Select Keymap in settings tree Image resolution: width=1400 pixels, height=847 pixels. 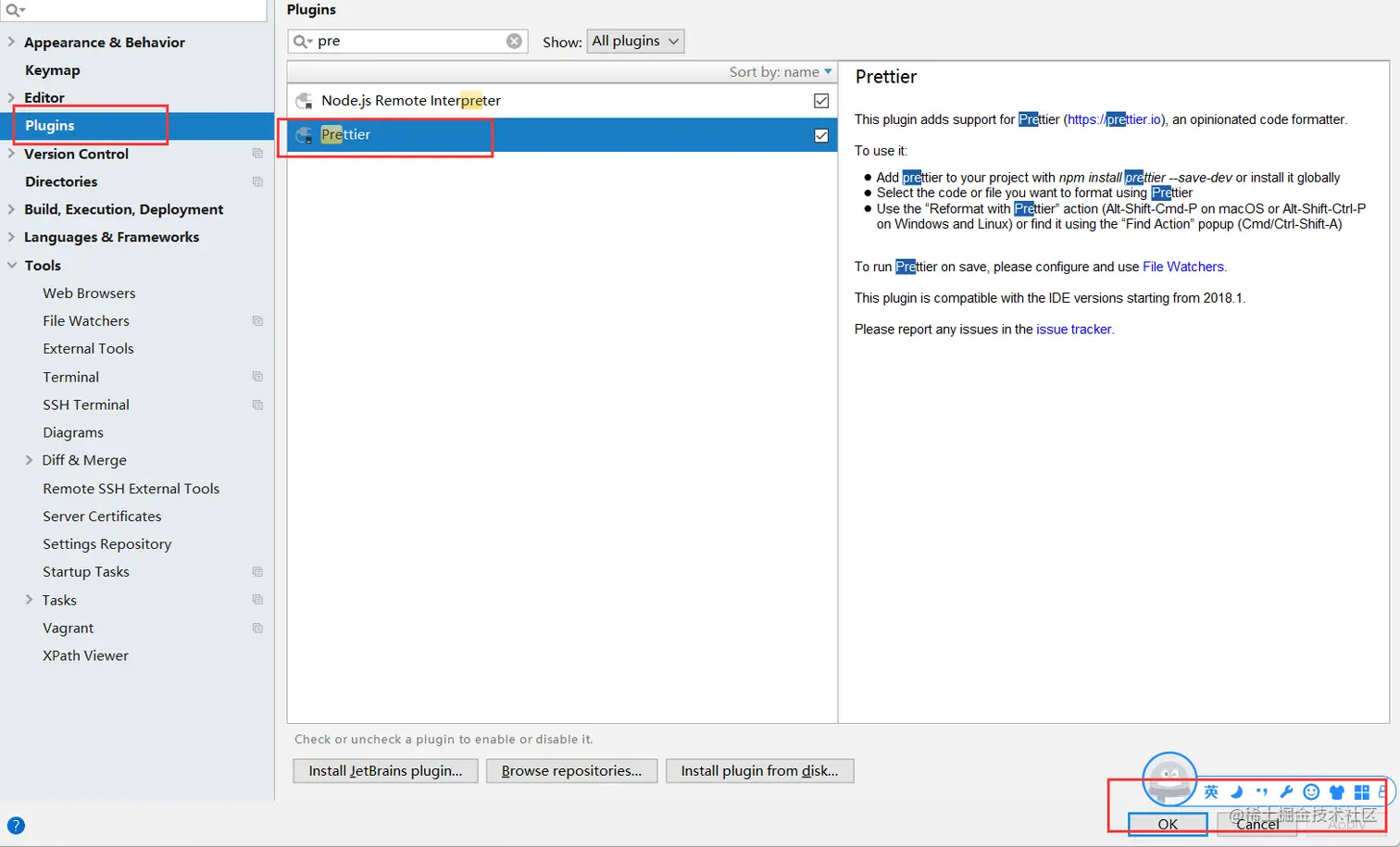pos(52,70)
